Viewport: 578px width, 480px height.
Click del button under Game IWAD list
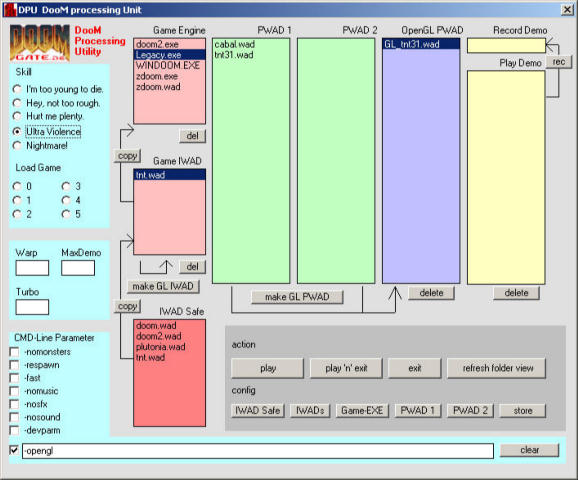click(x=192, y=267)
